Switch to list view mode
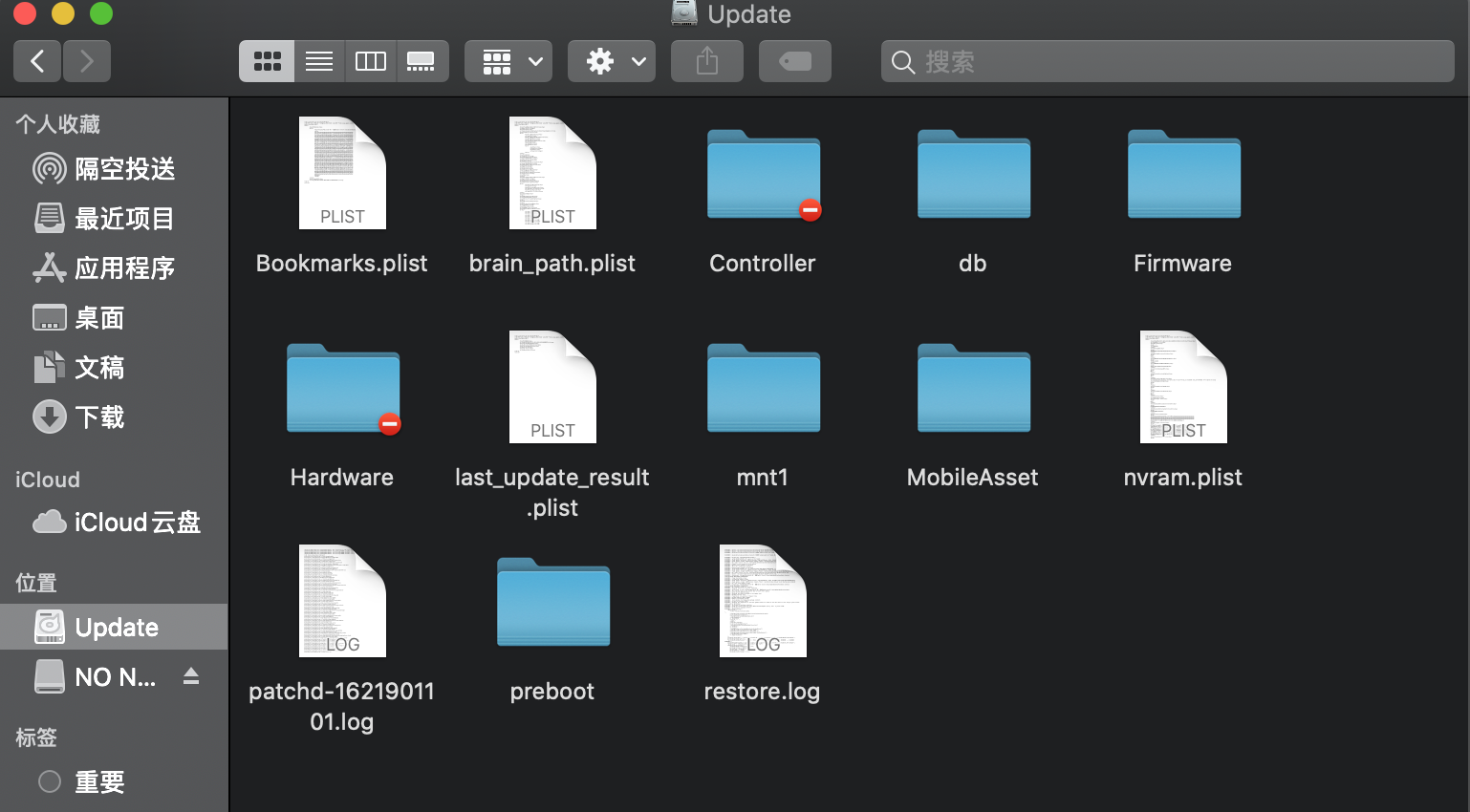 pyautogui.click(x=319, y=62)
